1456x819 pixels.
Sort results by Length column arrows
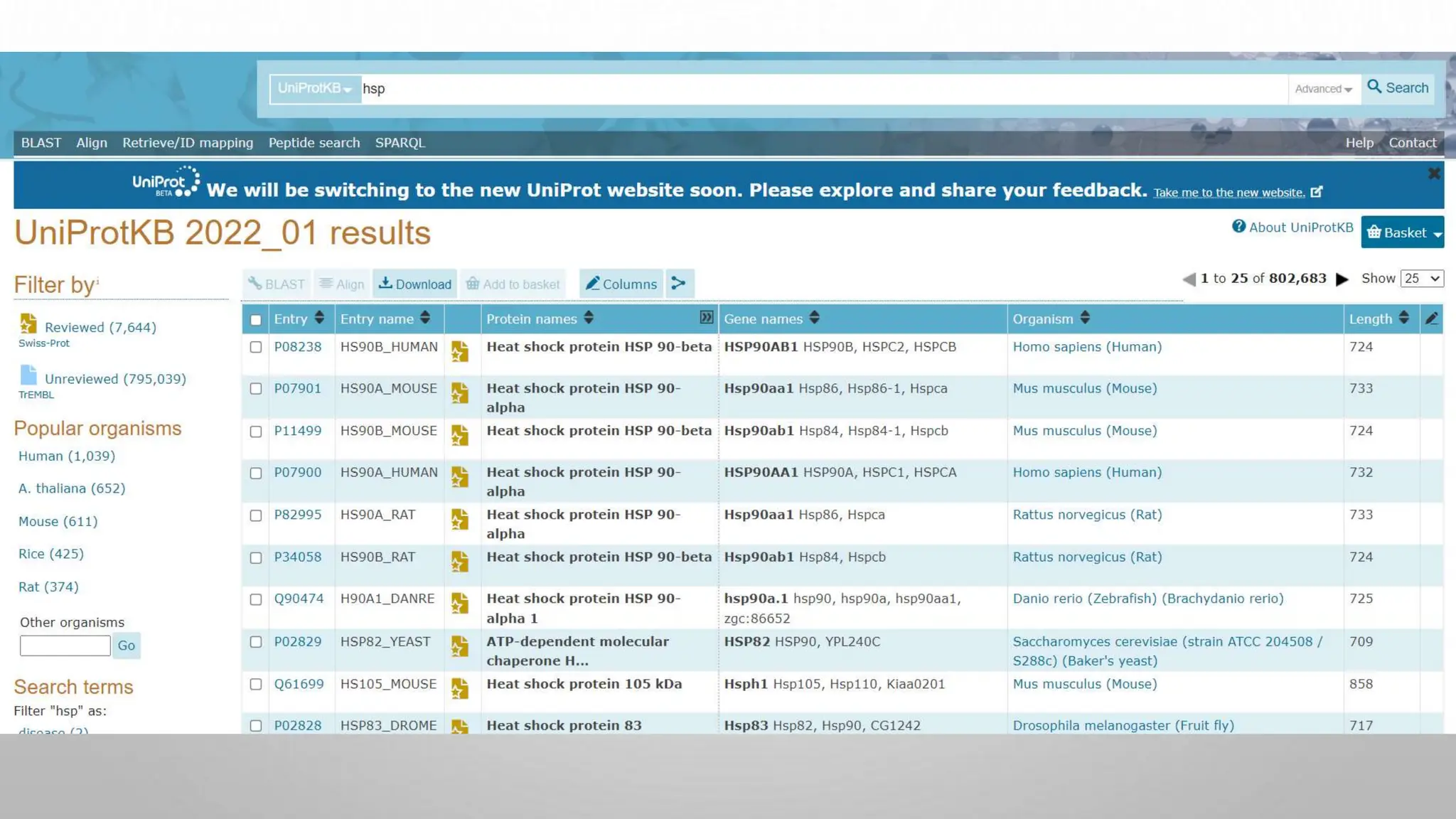tap(1403, 318)
